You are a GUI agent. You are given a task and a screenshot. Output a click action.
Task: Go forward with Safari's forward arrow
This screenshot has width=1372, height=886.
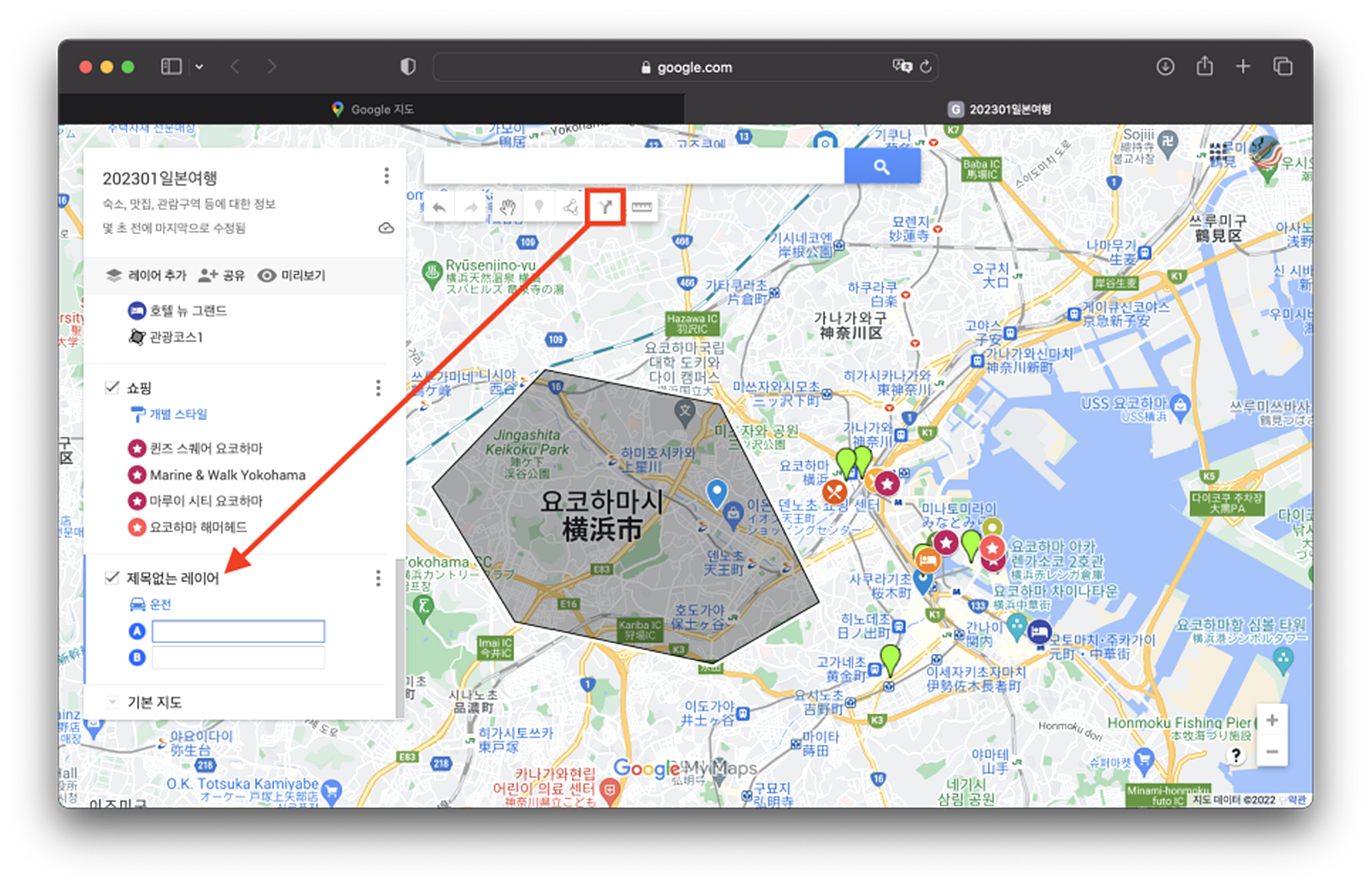coord(272,66)
